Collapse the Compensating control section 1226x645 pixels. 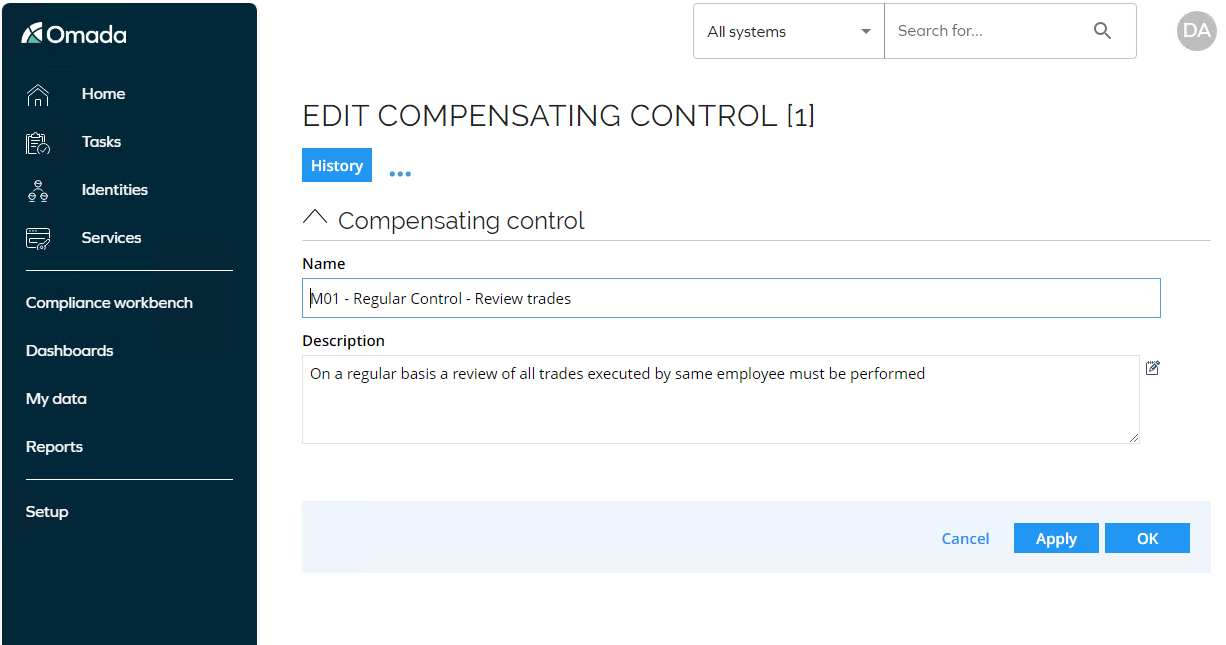point(315,218)
